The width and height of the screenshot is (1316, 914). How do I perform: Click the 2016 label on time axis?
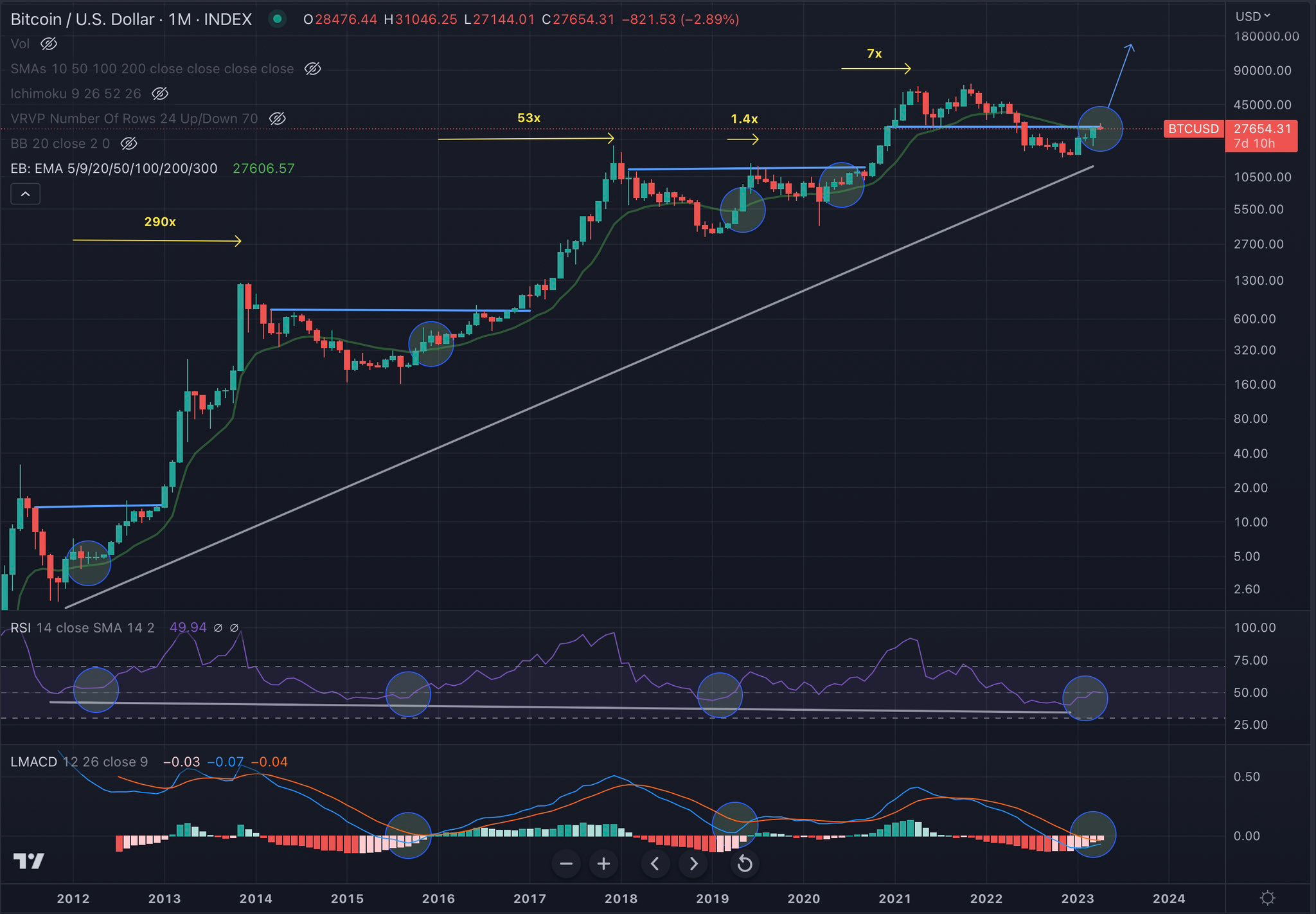(438, 899)
